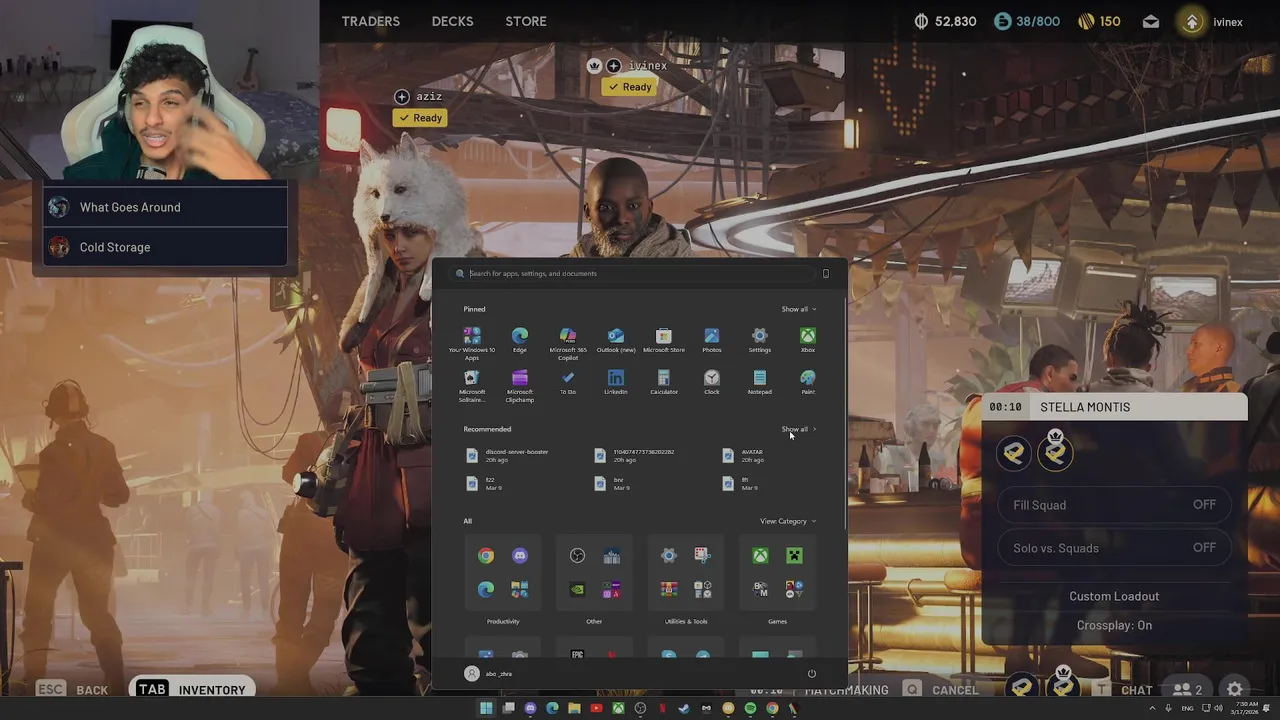The image size is (1280, 720).
Task: Toggle Solo vs. Squads option
Action: (x=1114, y=548)
